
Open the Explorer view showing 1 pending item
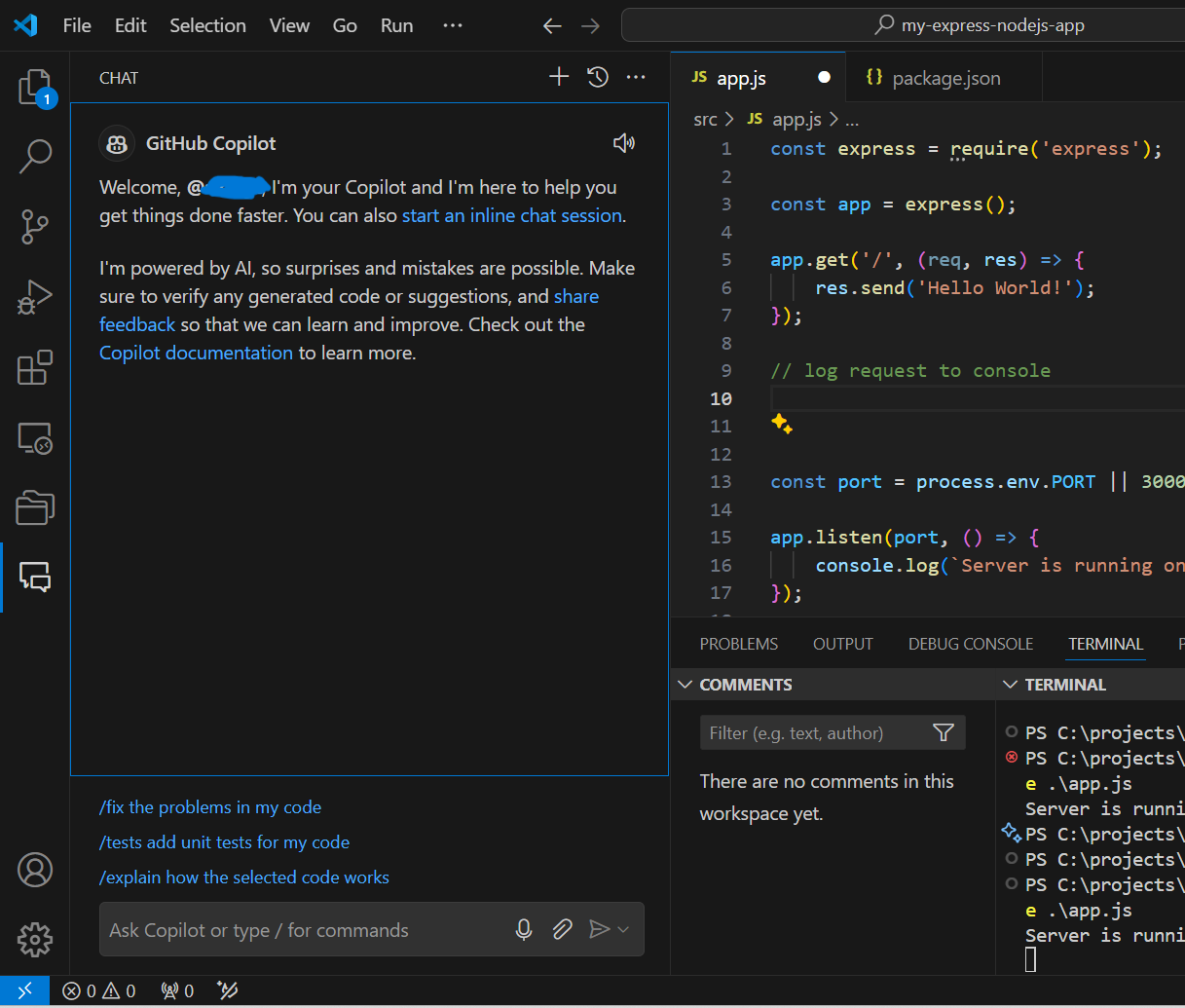[x=35, y=87]
